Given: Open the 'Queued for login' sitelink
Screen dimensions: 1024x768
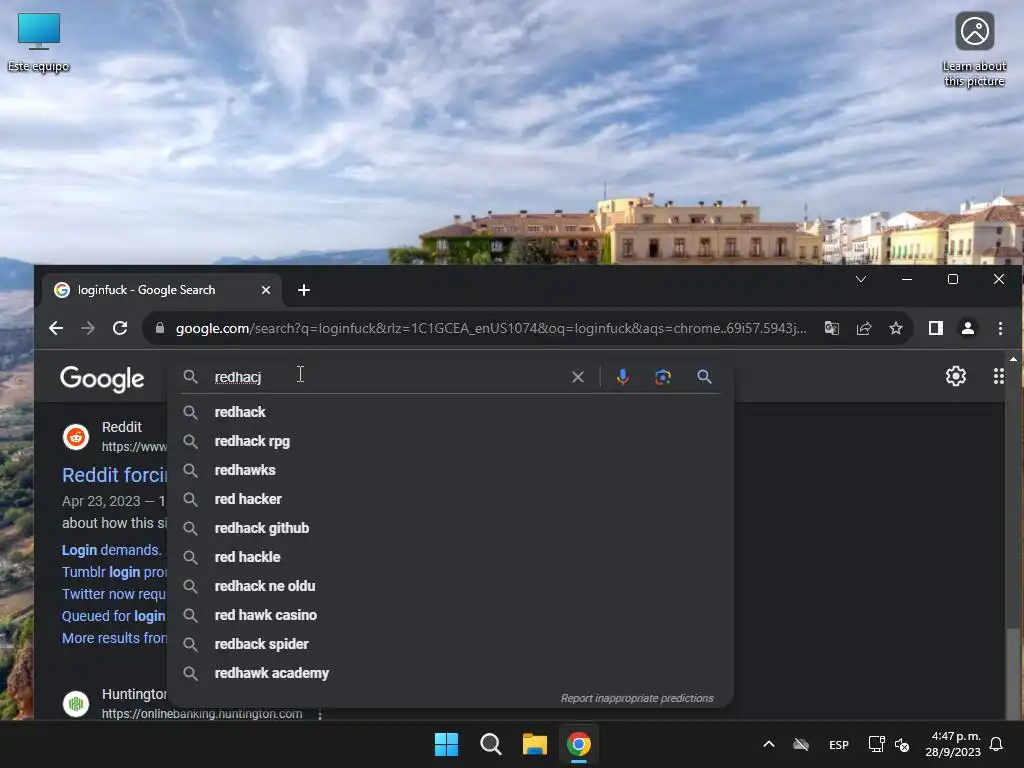Looking at the screenshot, I should 114,616.
